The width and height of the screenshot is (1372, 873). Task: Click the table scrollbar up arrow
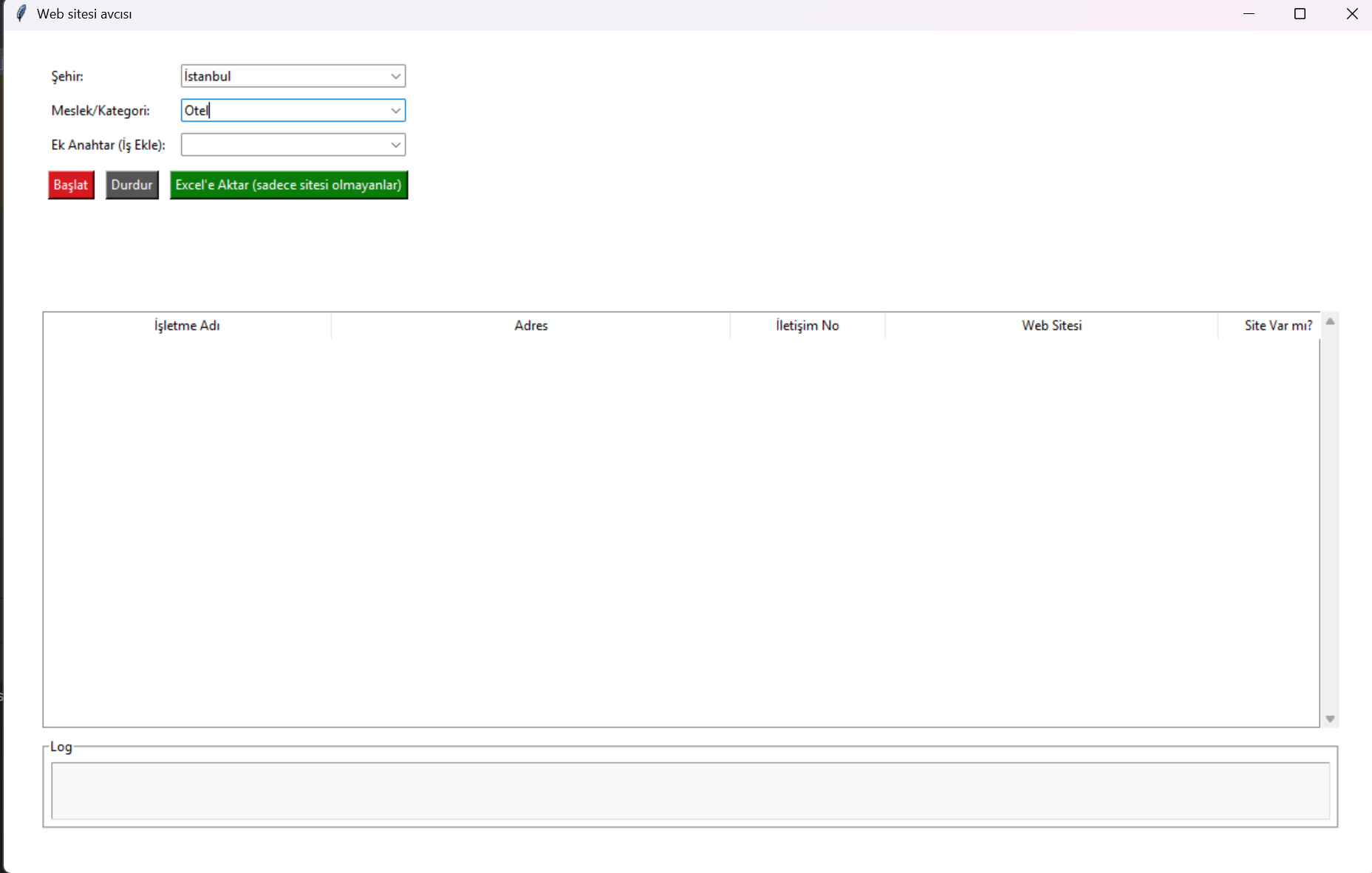point(1330,321)
